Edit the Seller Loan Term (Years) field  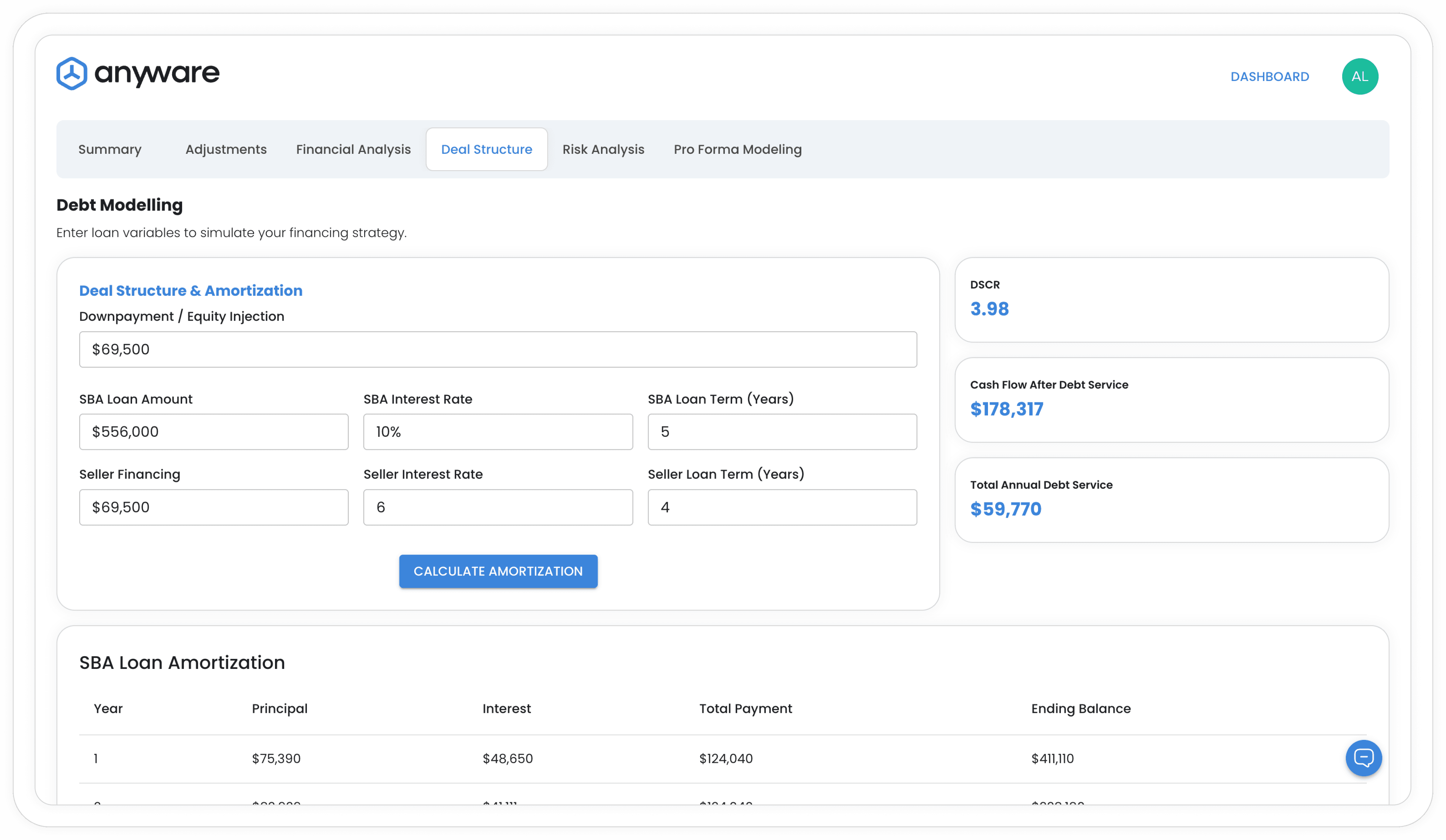(782, 507)
